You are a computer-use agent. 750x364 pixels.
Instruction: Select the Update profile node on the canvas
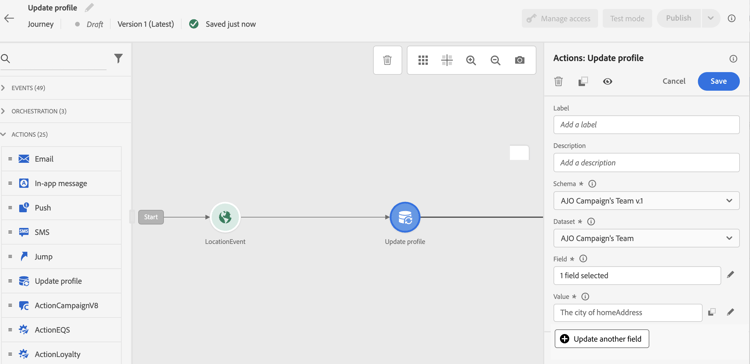(x=405, y=217)
